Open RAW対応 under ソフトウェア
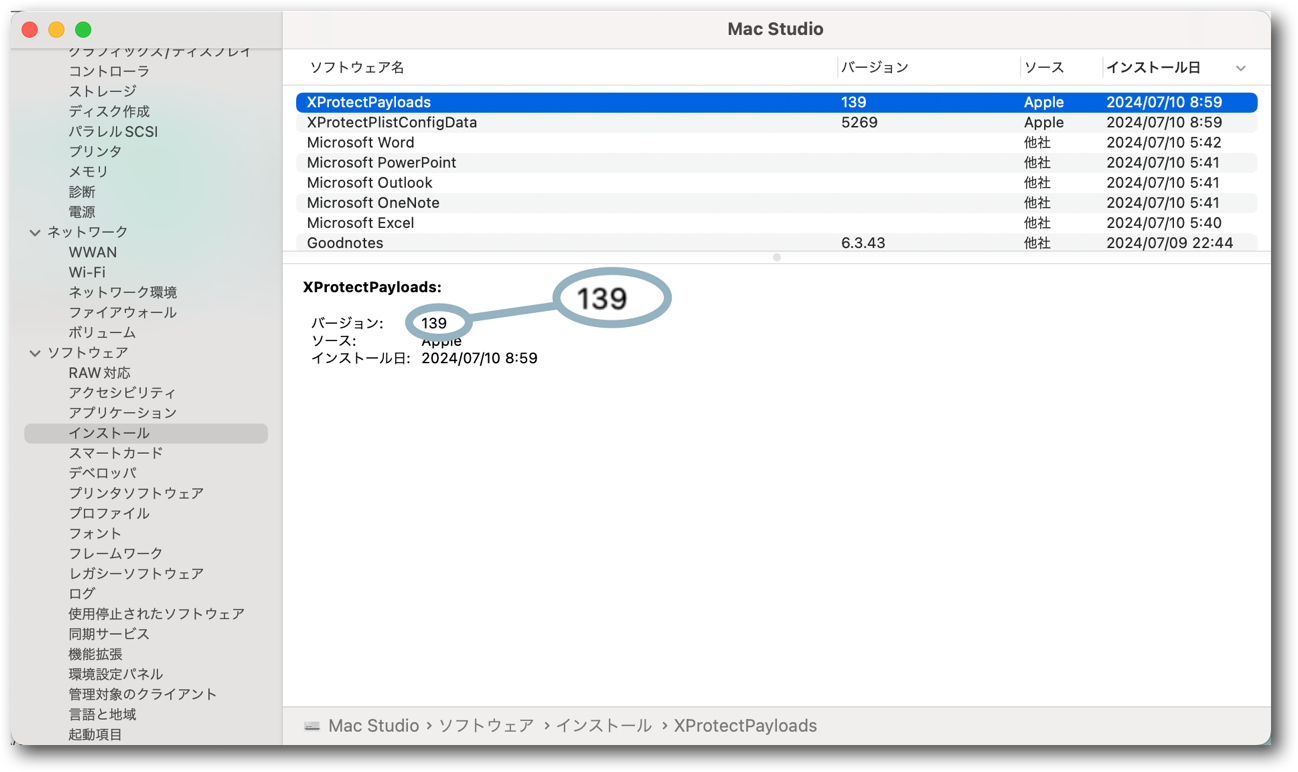 [x=99, y=372]
